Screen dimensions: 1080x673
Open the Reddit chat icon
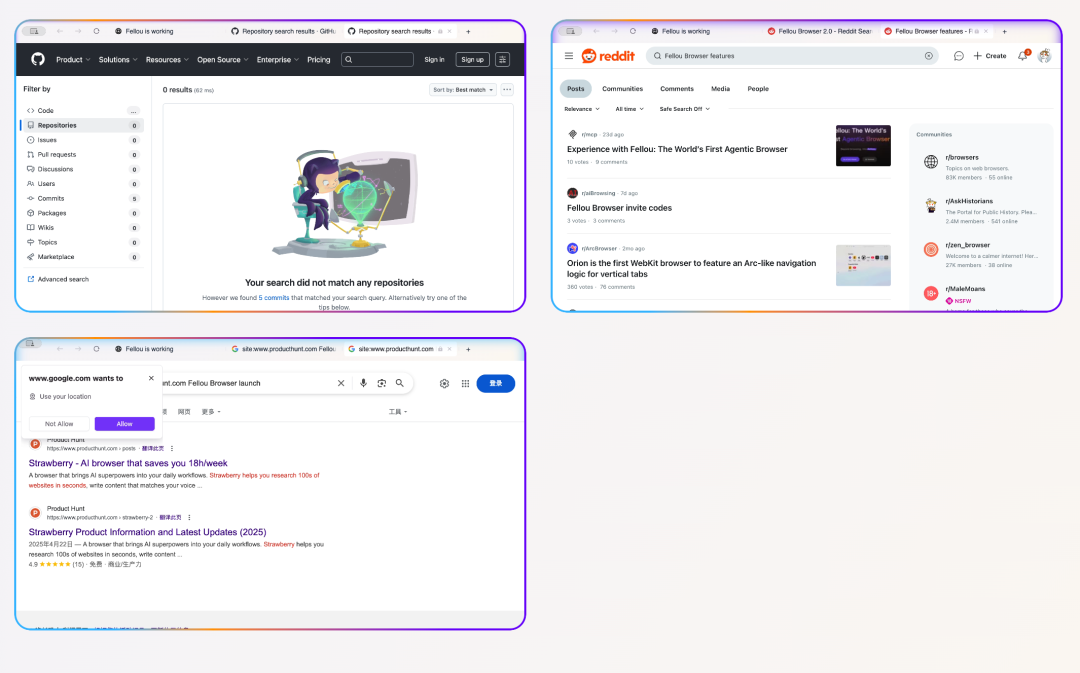click(x=958, y=56)
